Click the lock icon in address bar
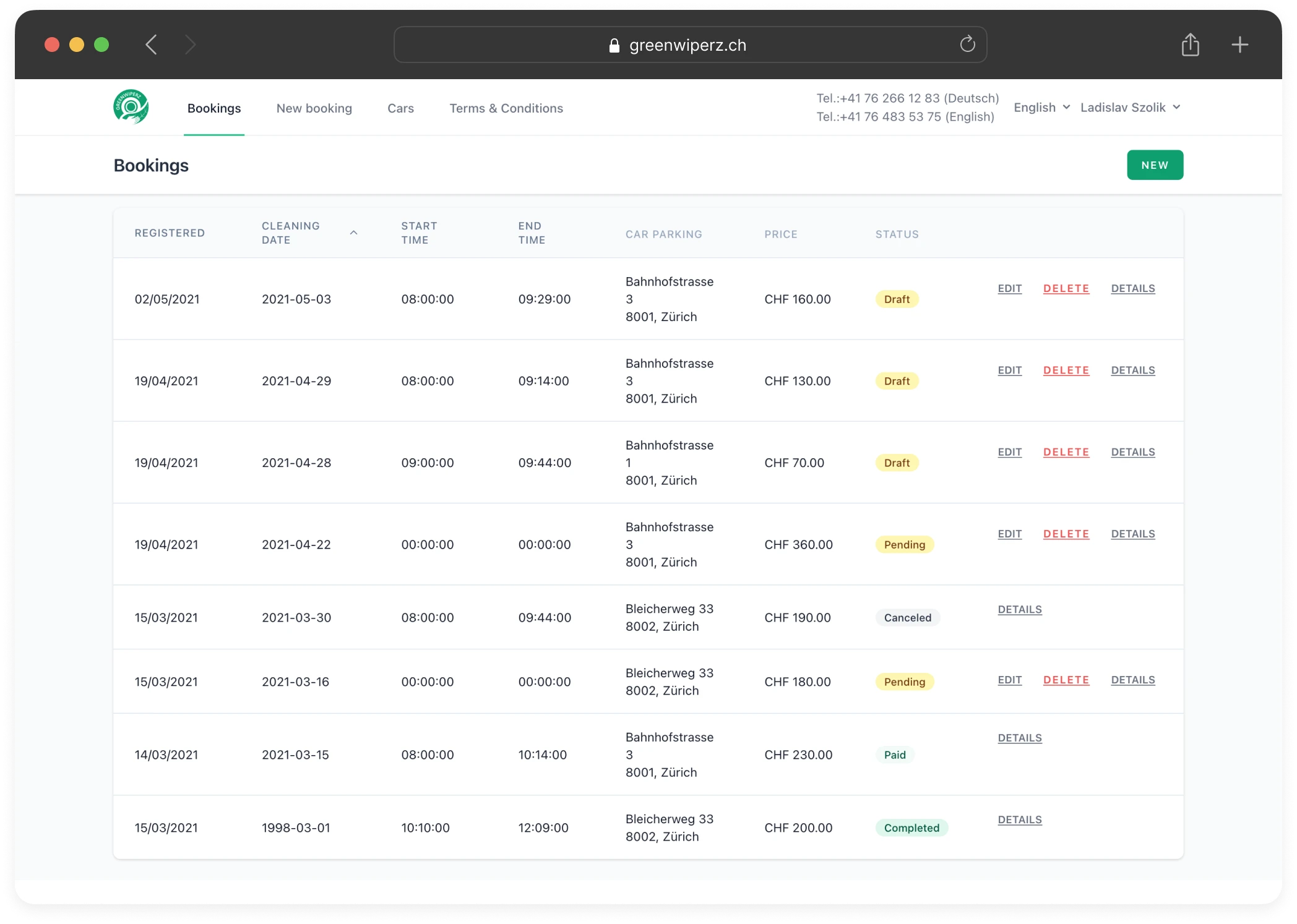1297x924 pixels. (614, 45)
